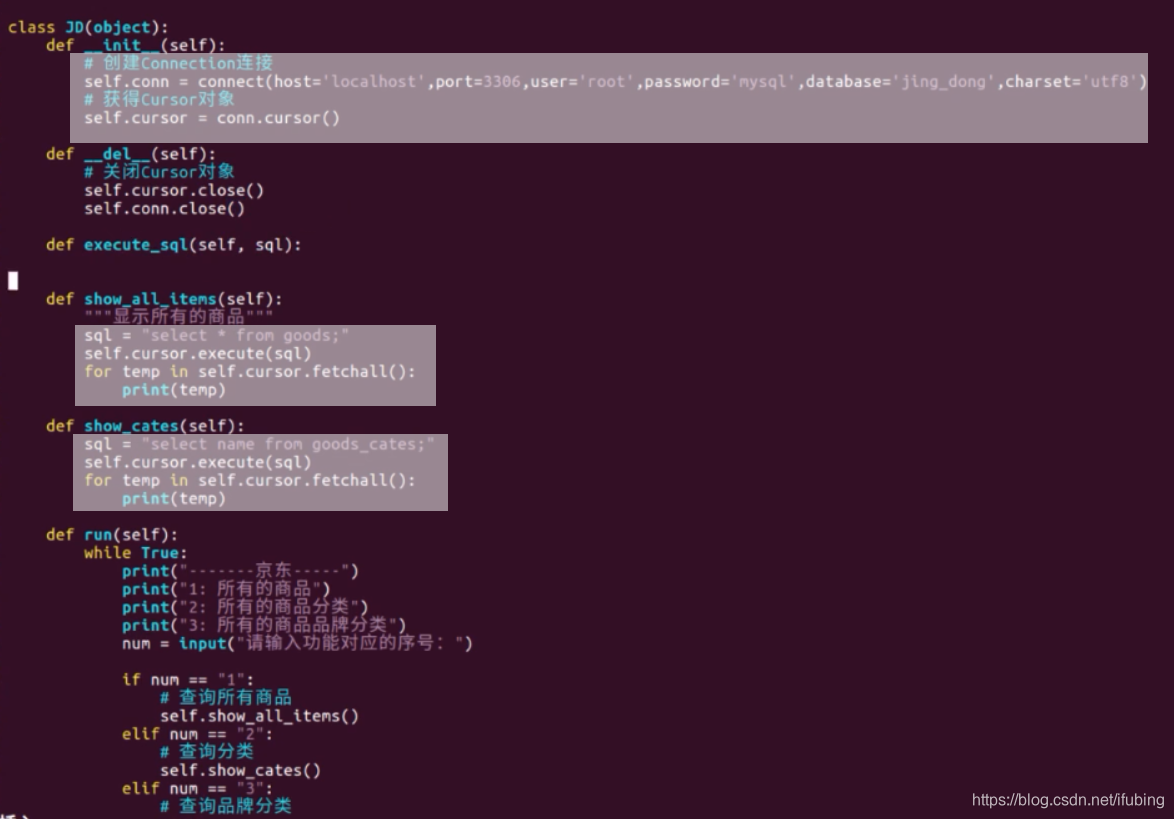The width and height of the screenshot is (1174, 819).
Task: Click the '# 查询分类' comment
Action: point(207,752)
